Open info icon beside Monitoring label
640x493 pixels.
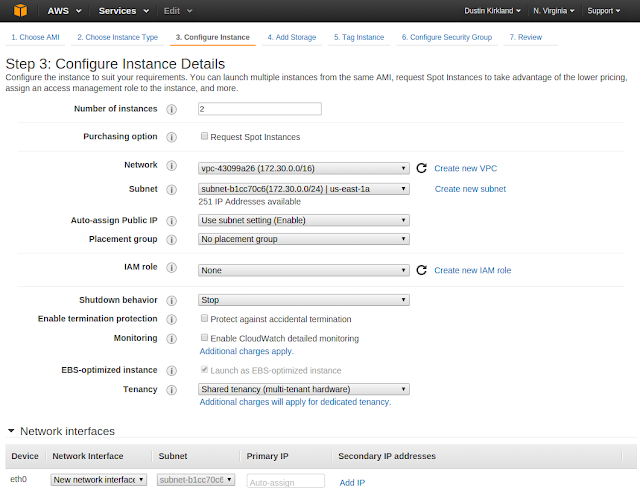(171, 339)
